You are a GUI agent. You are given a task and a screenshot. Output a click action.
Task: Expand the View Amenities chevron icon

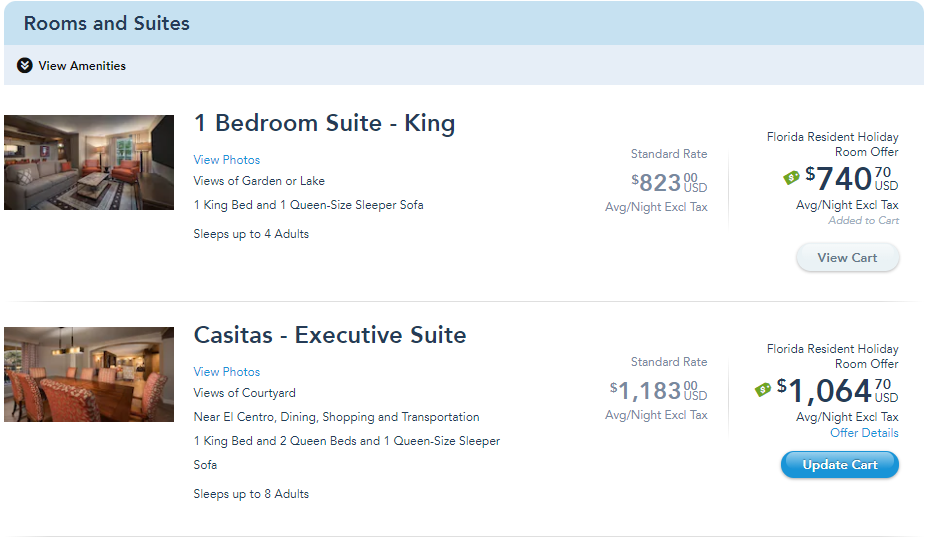click(24, 65)
